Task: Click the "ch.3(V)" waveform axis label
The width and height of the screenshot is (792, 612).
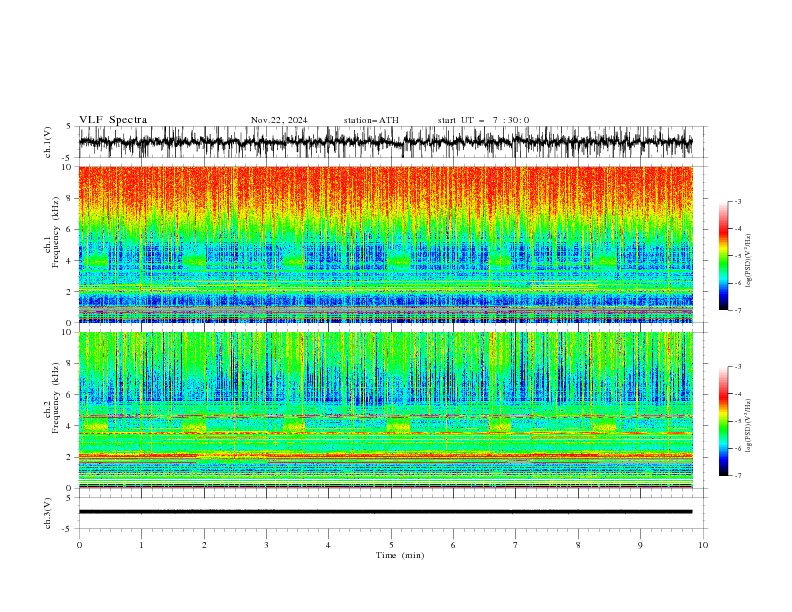Action: tap(47, 513)
